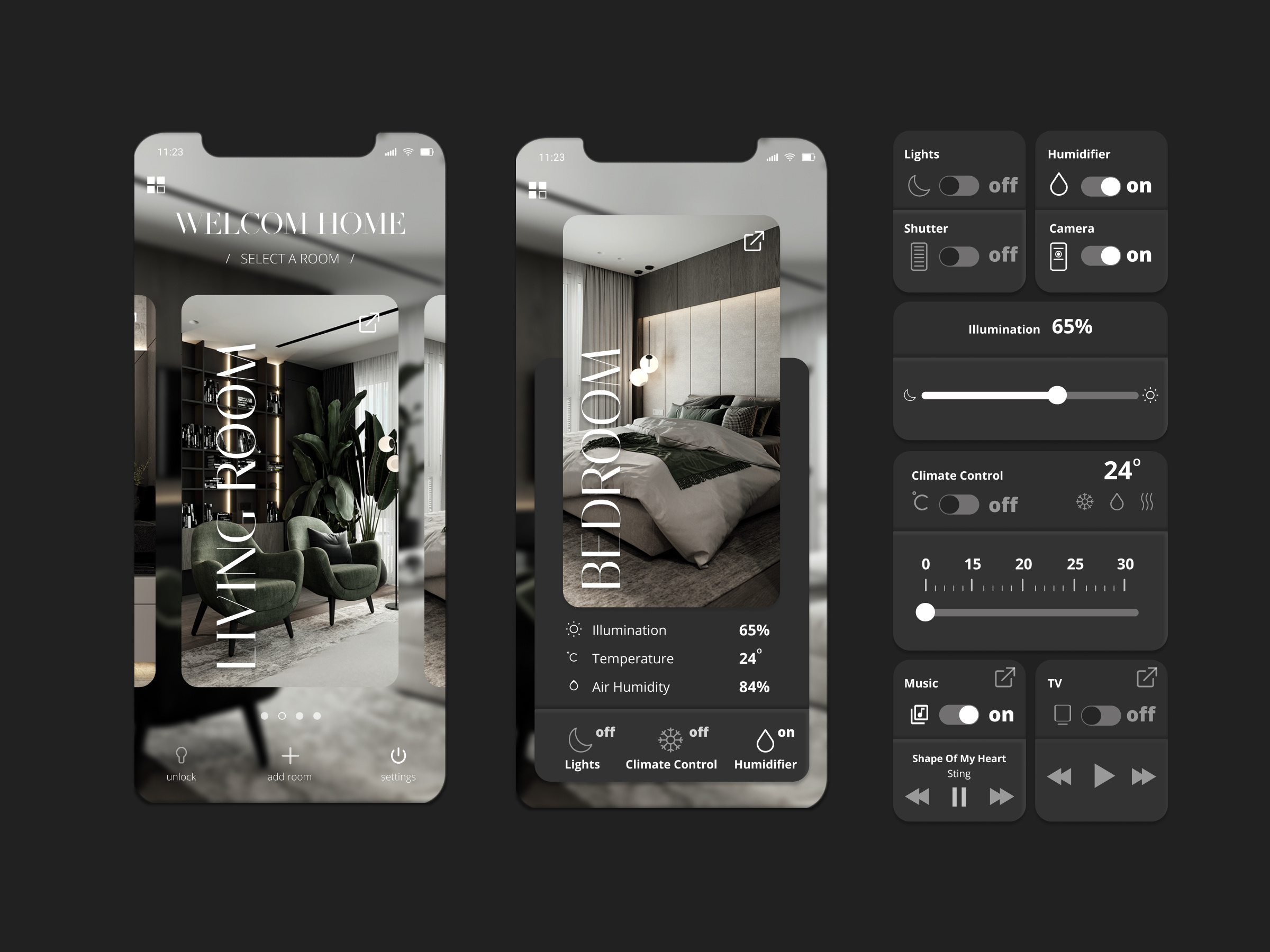Viewport: 1270px width, 952px height.
Task: Tap the next room card peeking right
Action: (434, 491)
